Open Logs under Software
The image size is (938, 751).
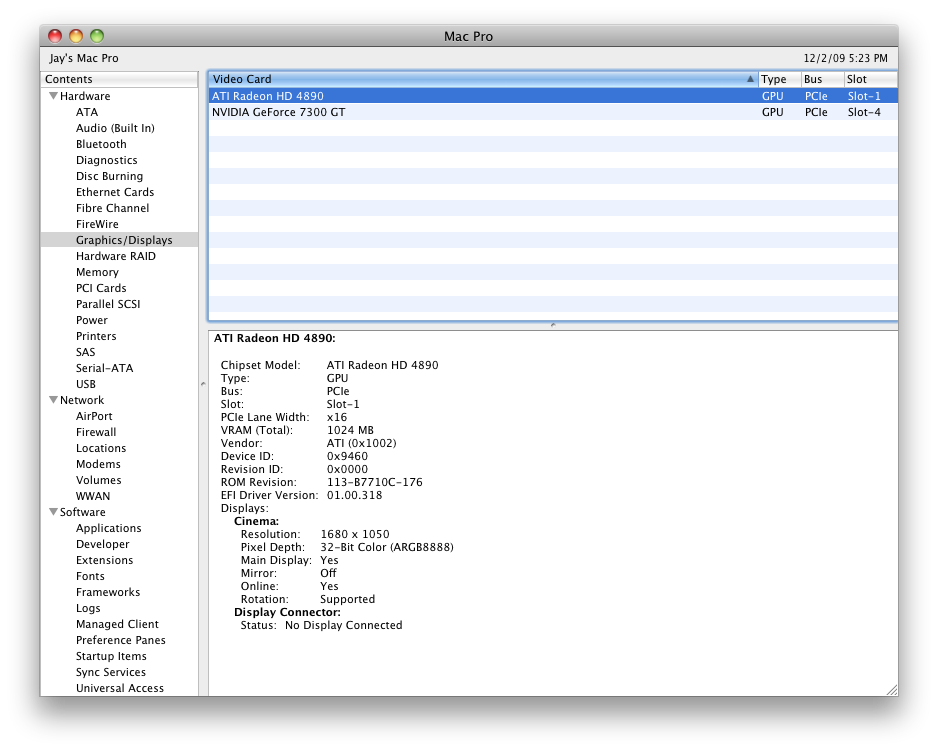point(88,608)
